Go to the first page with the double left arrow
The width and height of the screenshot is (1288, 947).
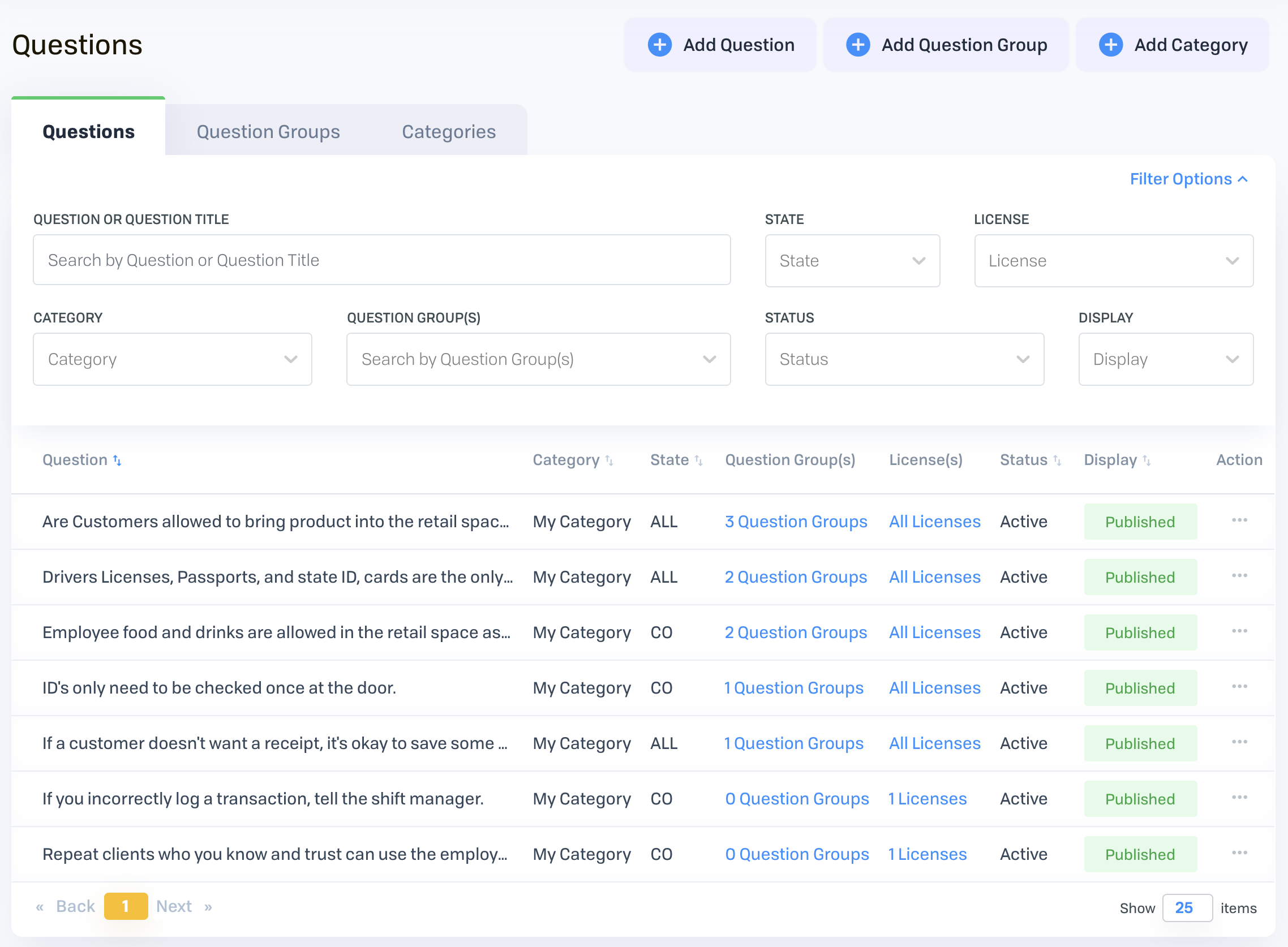40,907
